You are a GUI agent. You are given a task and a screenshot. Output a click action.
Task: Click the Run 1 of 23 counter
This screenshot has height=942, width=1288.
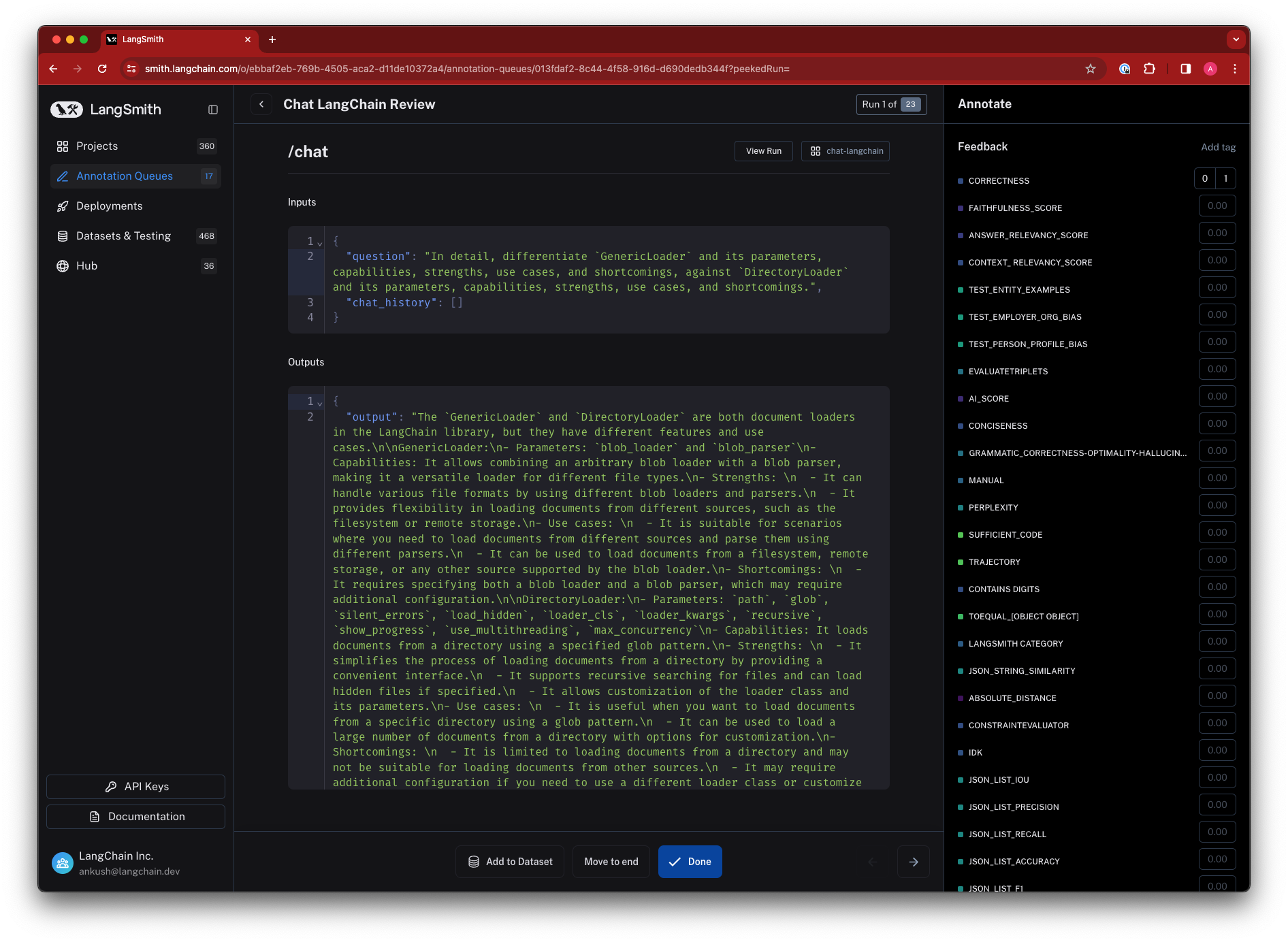[x=891, y=104]
